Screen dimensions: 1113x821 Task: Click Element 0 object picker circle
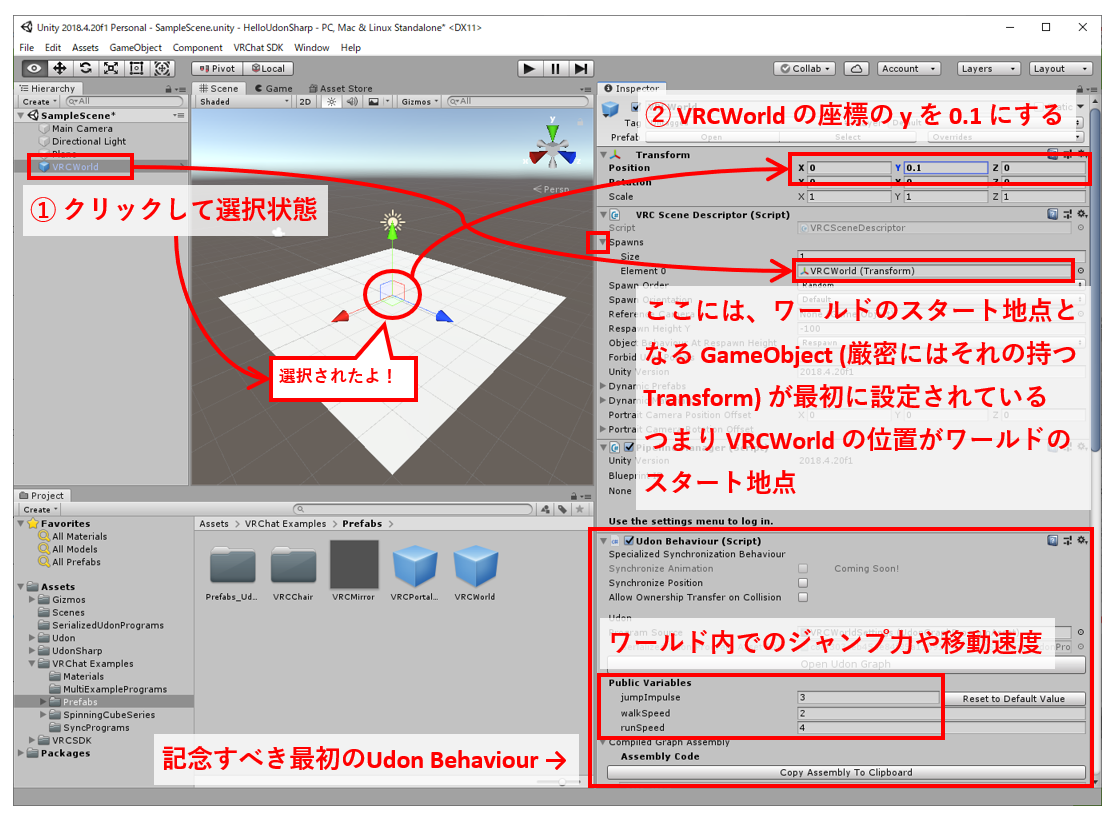coord(1080,271)
